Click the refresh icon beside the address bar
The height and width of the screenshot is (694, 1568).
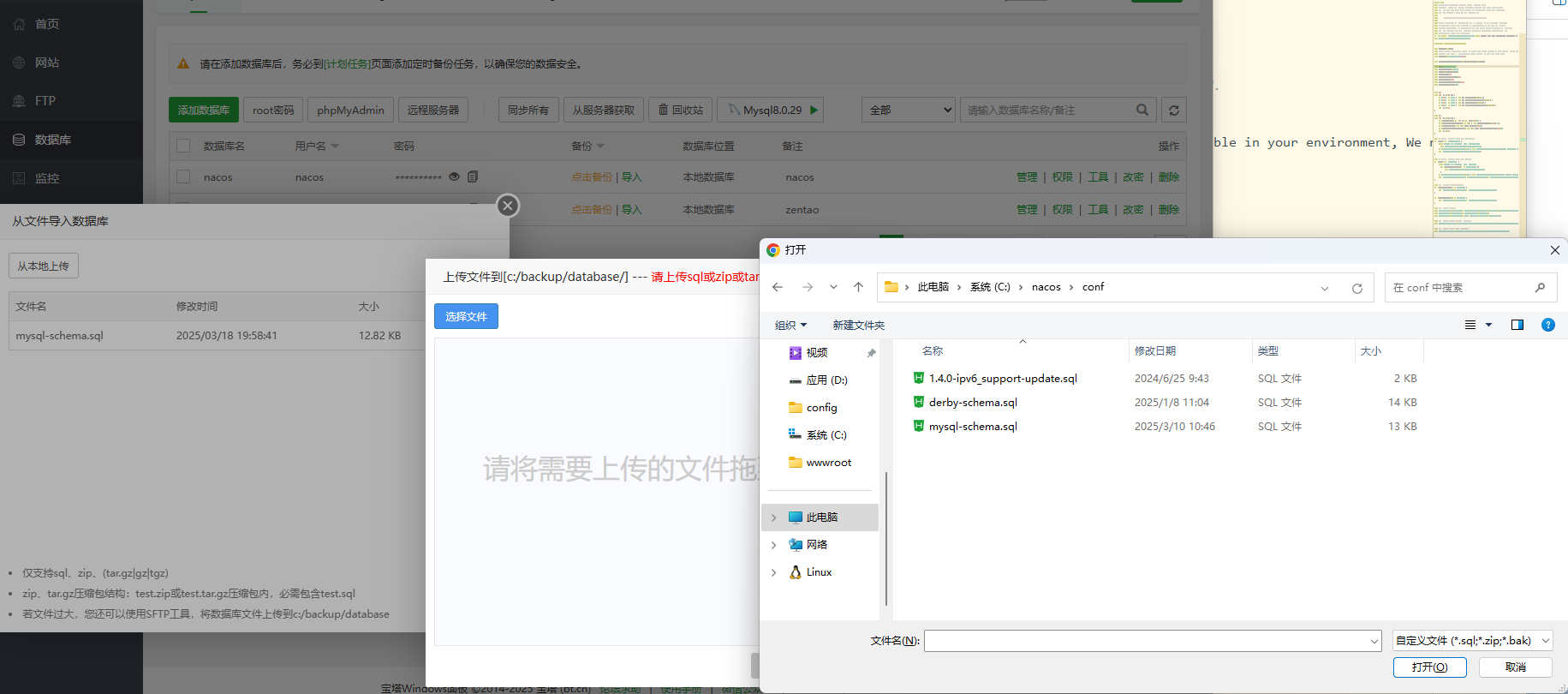click(x=1356, y=288)
